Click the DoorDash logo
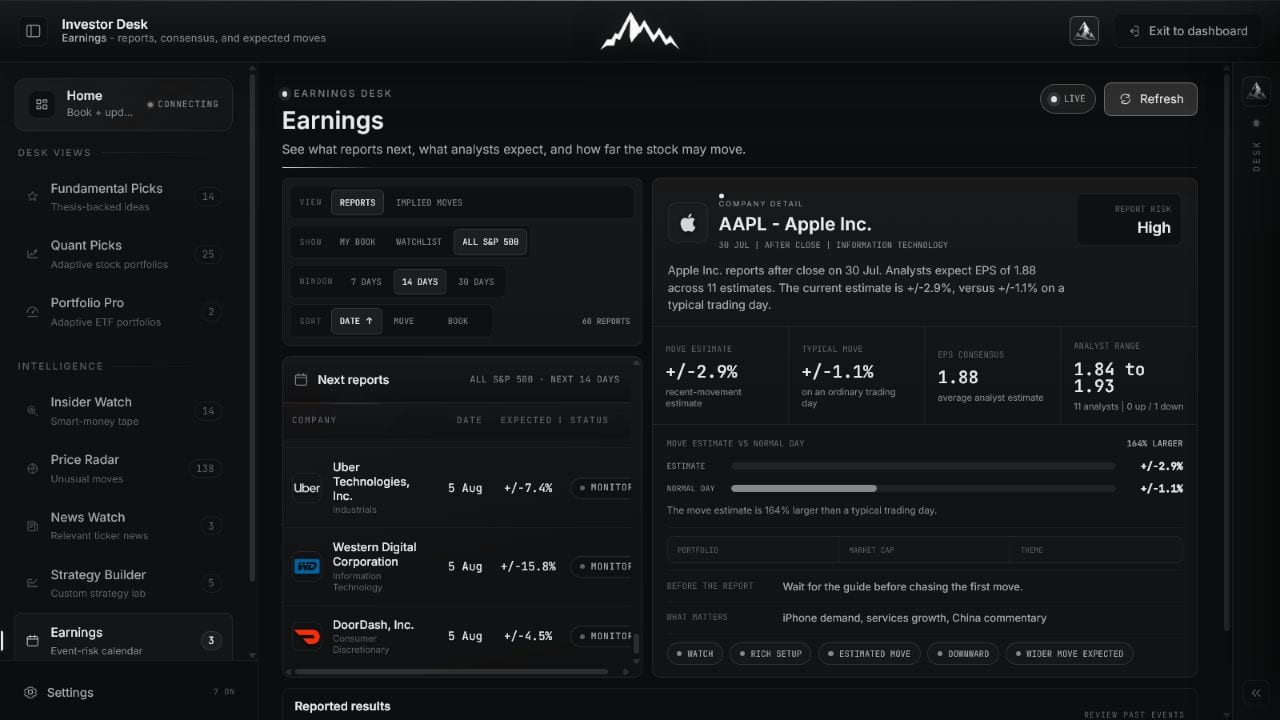 [x=307, y=636]
